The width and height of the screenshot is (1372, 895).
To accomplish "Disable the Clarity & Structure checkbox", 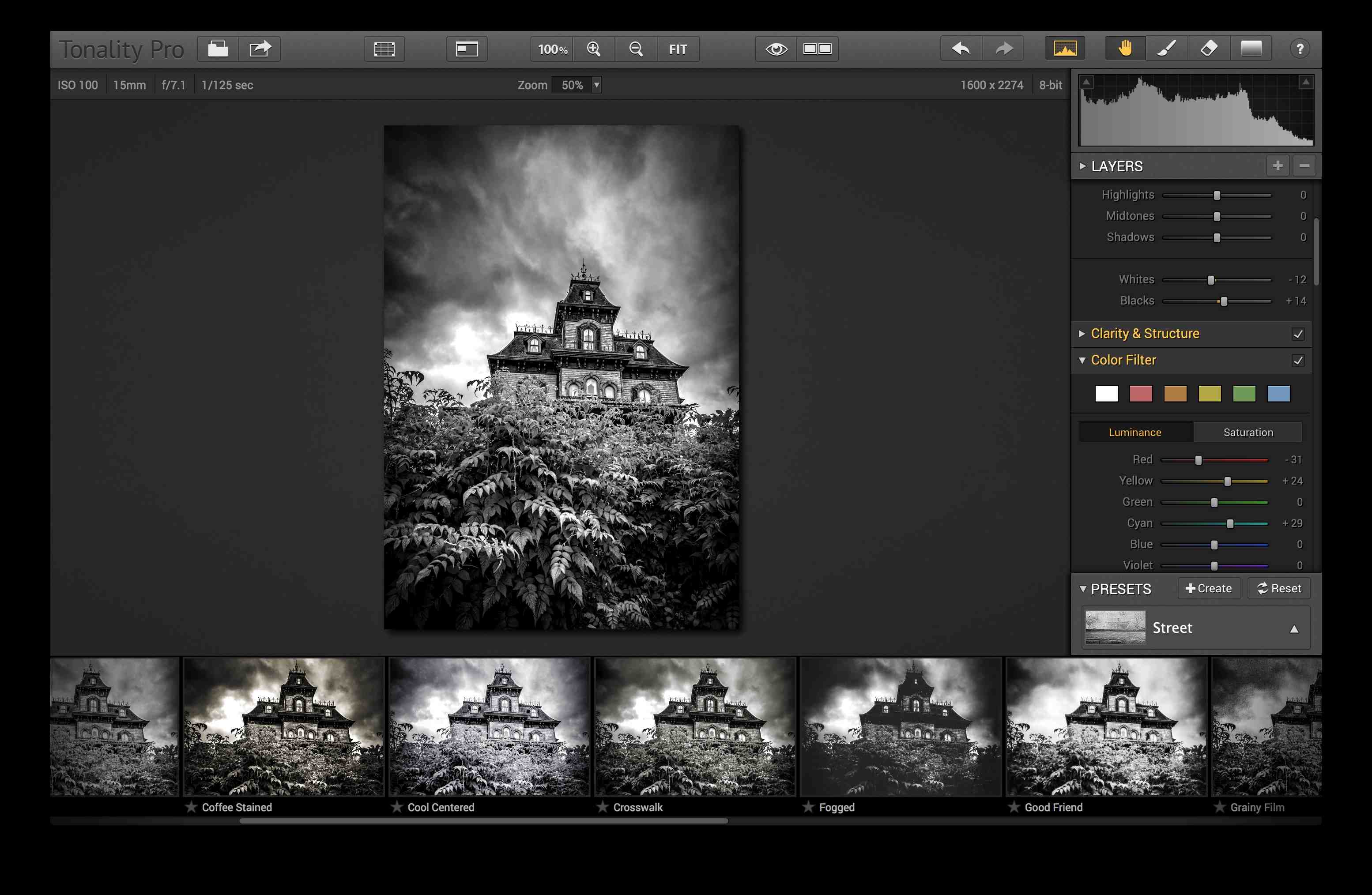I will coord(1298,334).
